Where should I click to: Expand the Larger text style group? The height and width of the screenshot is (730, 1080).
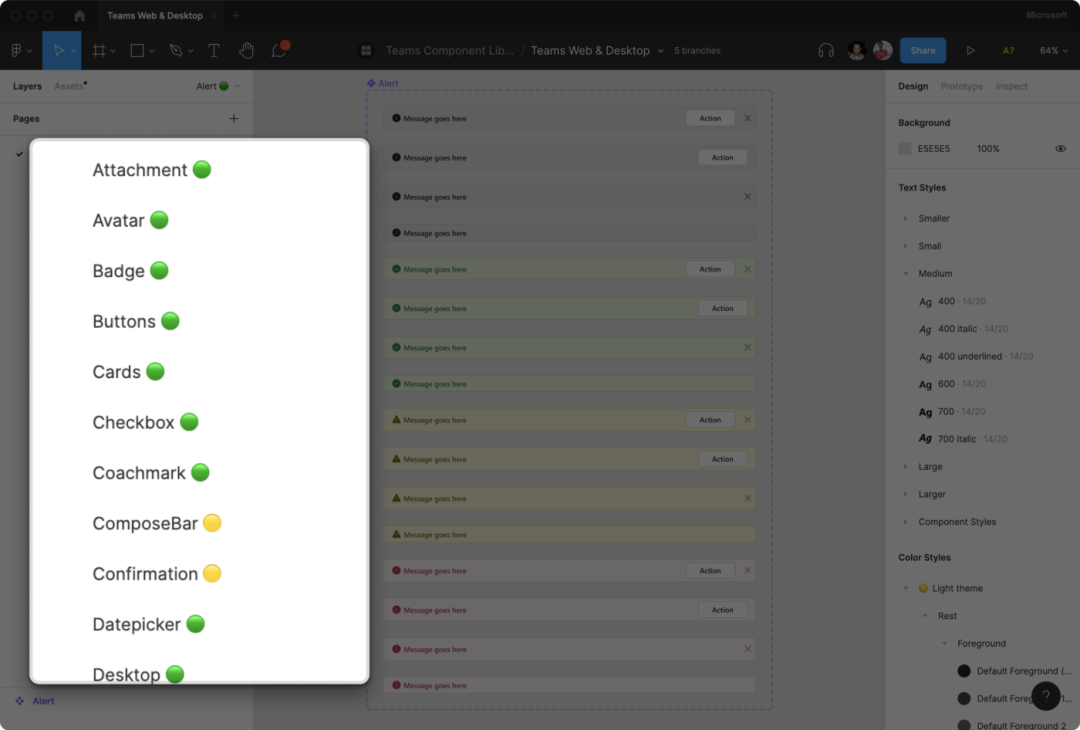[x=906, y=494]
